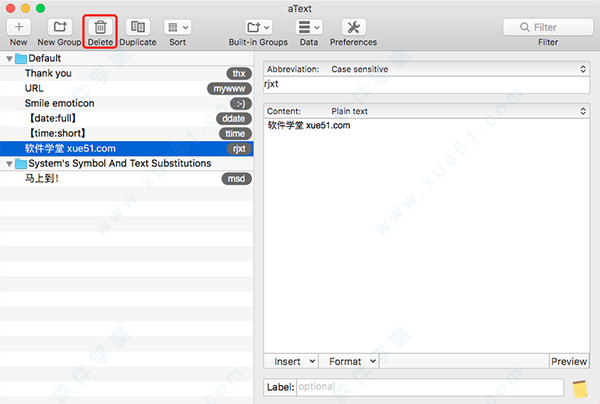
Task: Open the Built-in Groups menu
Action: 258,27
